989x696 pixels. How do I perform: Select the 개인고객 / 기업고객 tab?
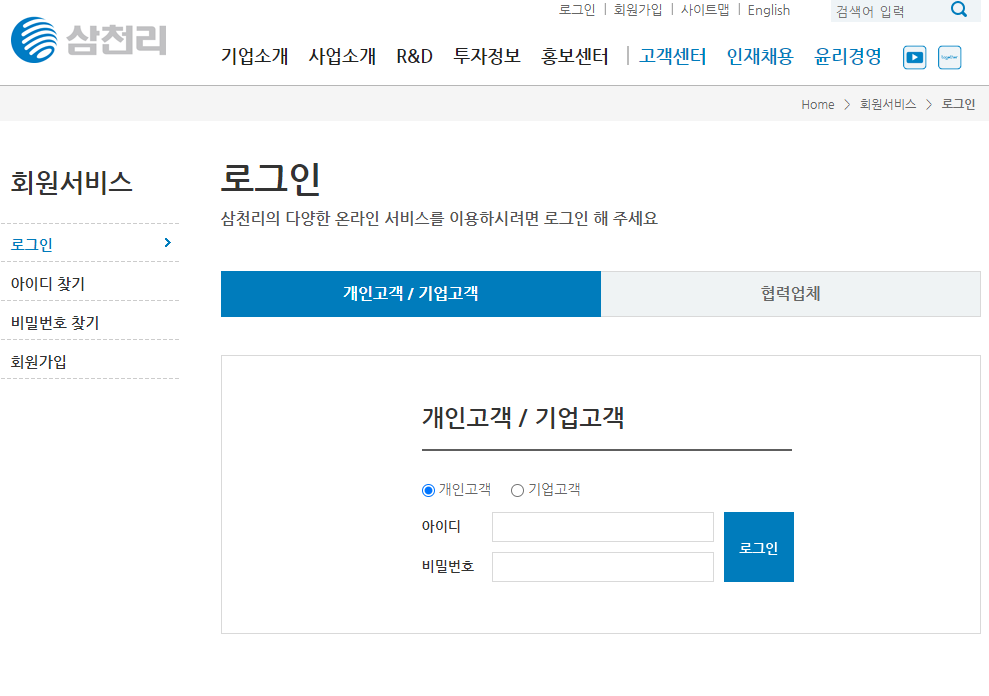click(410, 293)
